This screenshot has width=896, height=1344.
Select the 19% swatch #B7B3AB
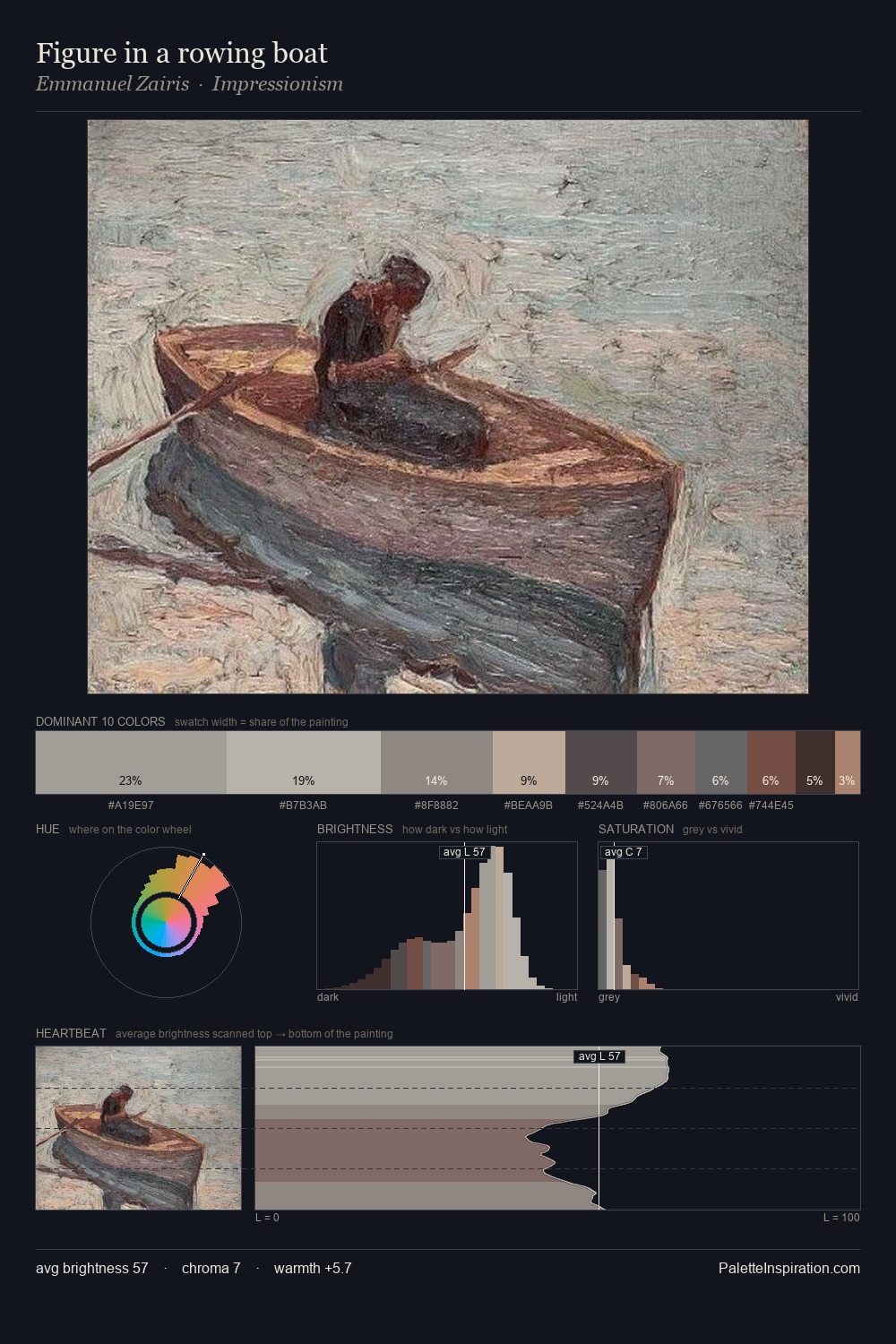pos(304,762)
